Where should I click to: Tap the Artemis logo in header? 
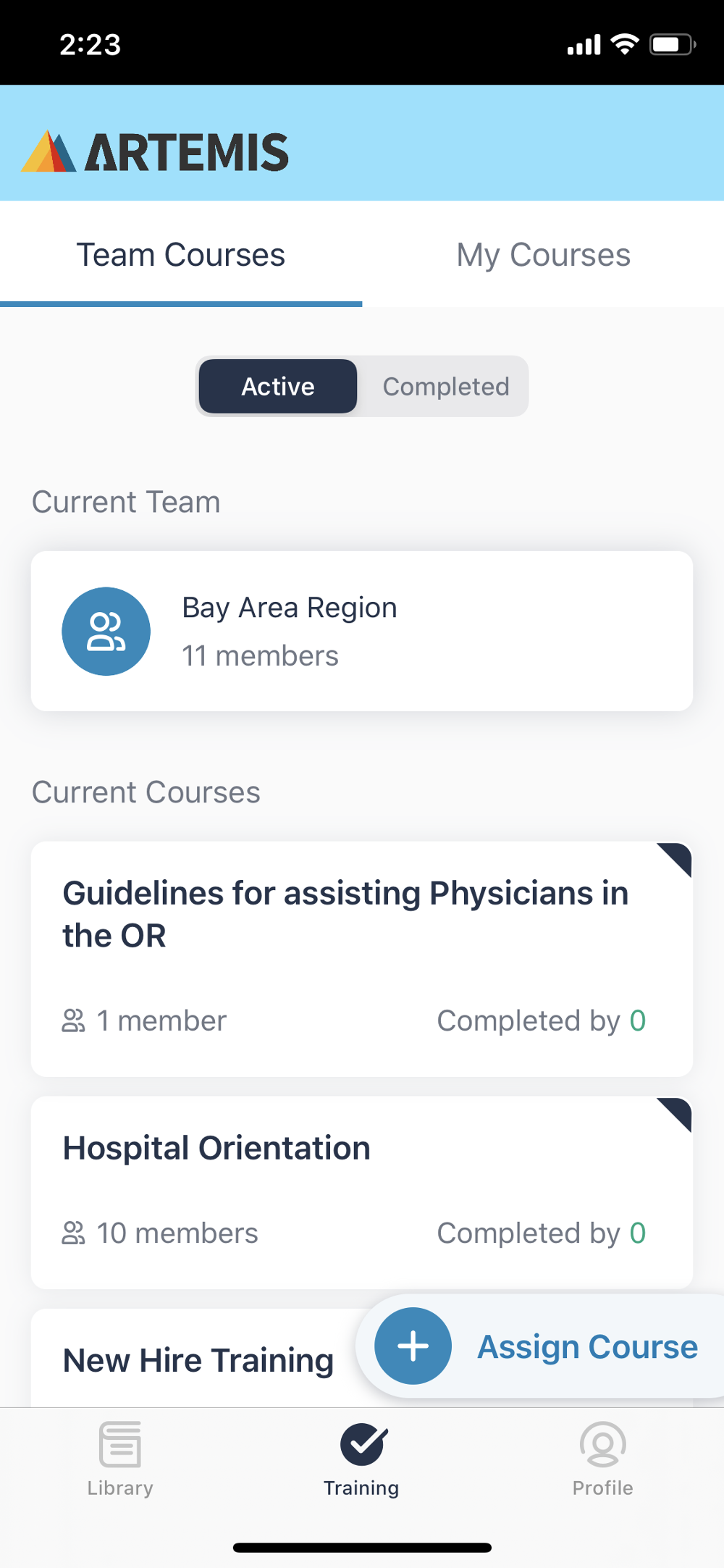point(155,151)
